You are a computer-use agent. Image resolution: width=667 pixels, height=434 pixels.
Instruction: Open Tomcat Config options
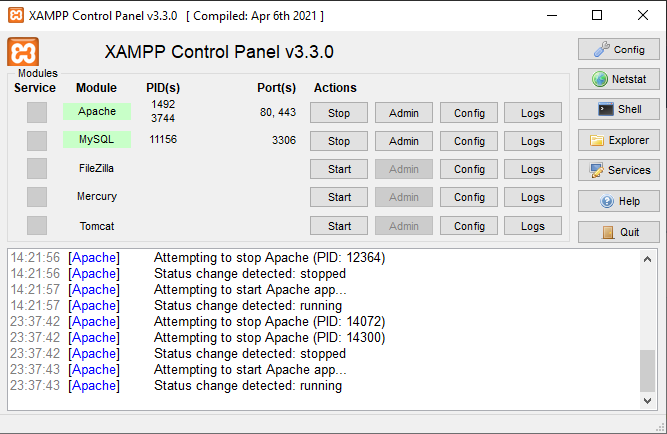[x=469, y=226]
